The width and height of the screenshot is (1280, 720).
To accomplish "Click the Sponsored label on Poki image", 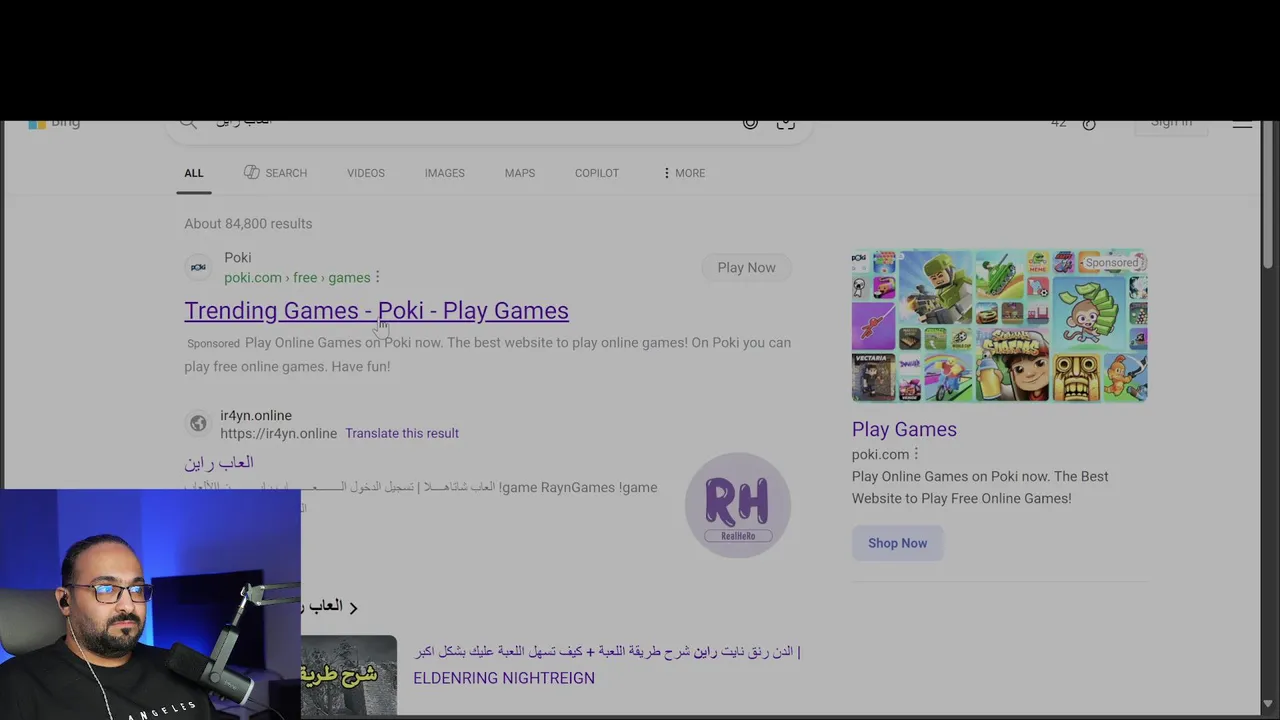I will (1113, 263).
